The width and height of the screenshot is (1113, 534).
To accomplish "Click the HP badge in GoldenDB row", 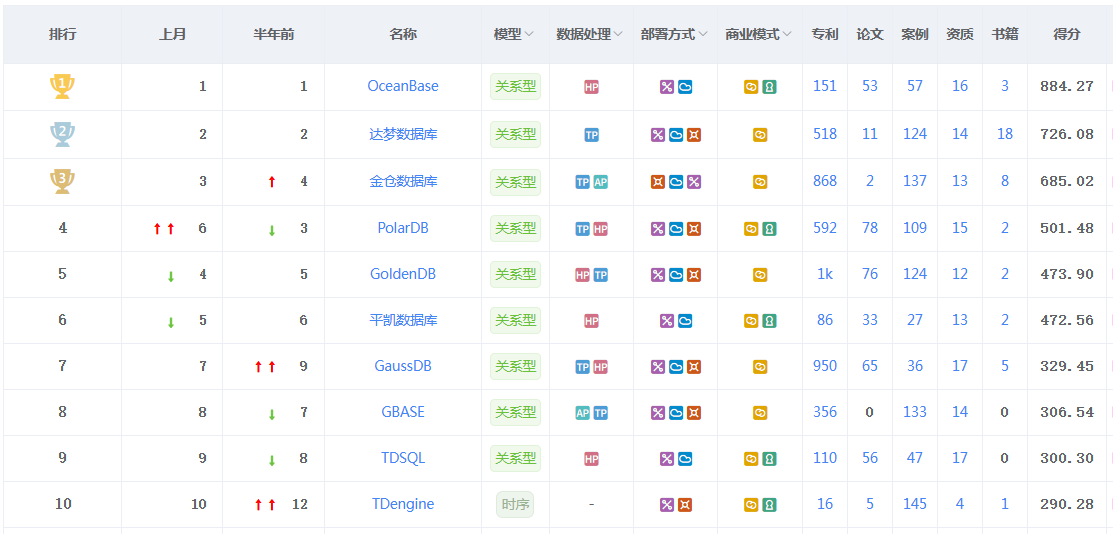I will click(x=583, y=275).
